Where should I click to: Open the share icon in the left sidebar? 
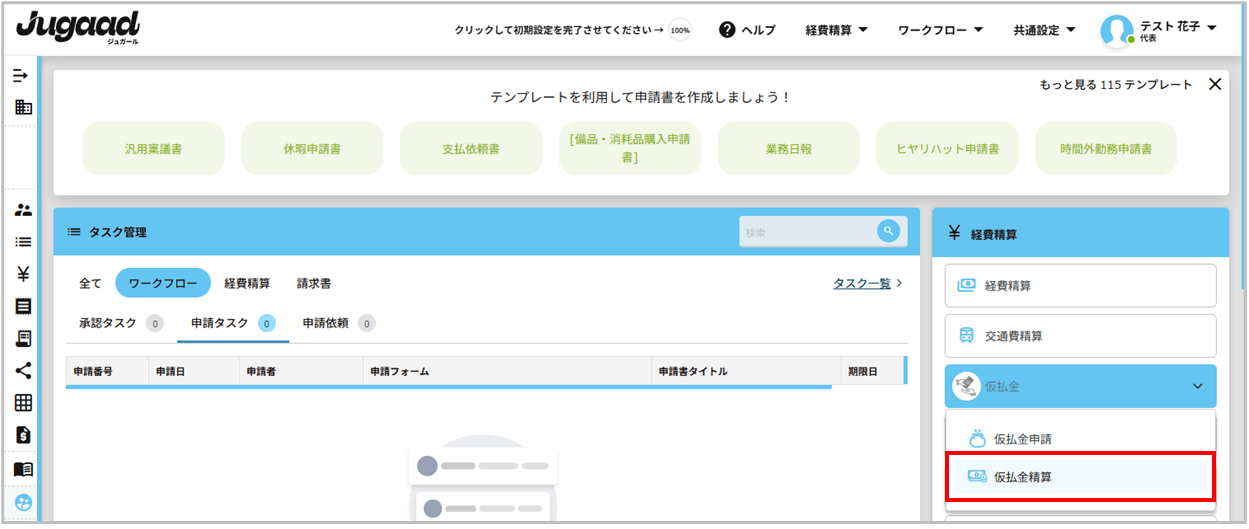(x=23, y=370)
